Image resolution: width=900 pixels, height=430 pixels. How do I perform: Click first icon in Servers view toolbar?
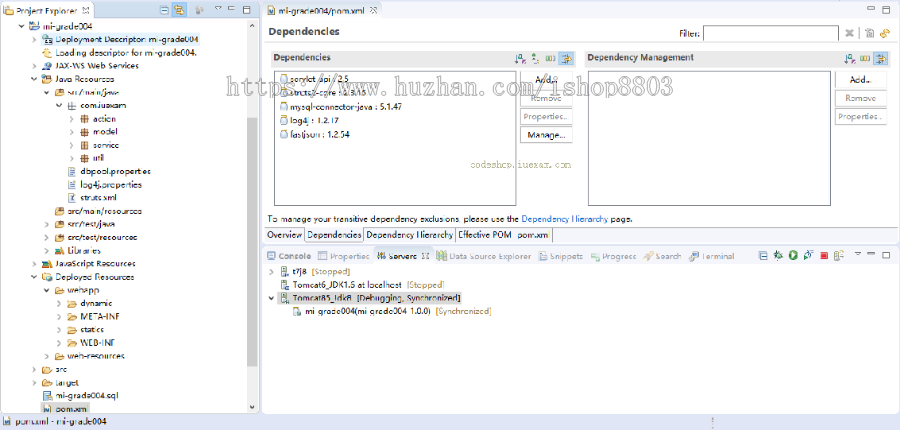pyautogui.click(x=763, y=255)
